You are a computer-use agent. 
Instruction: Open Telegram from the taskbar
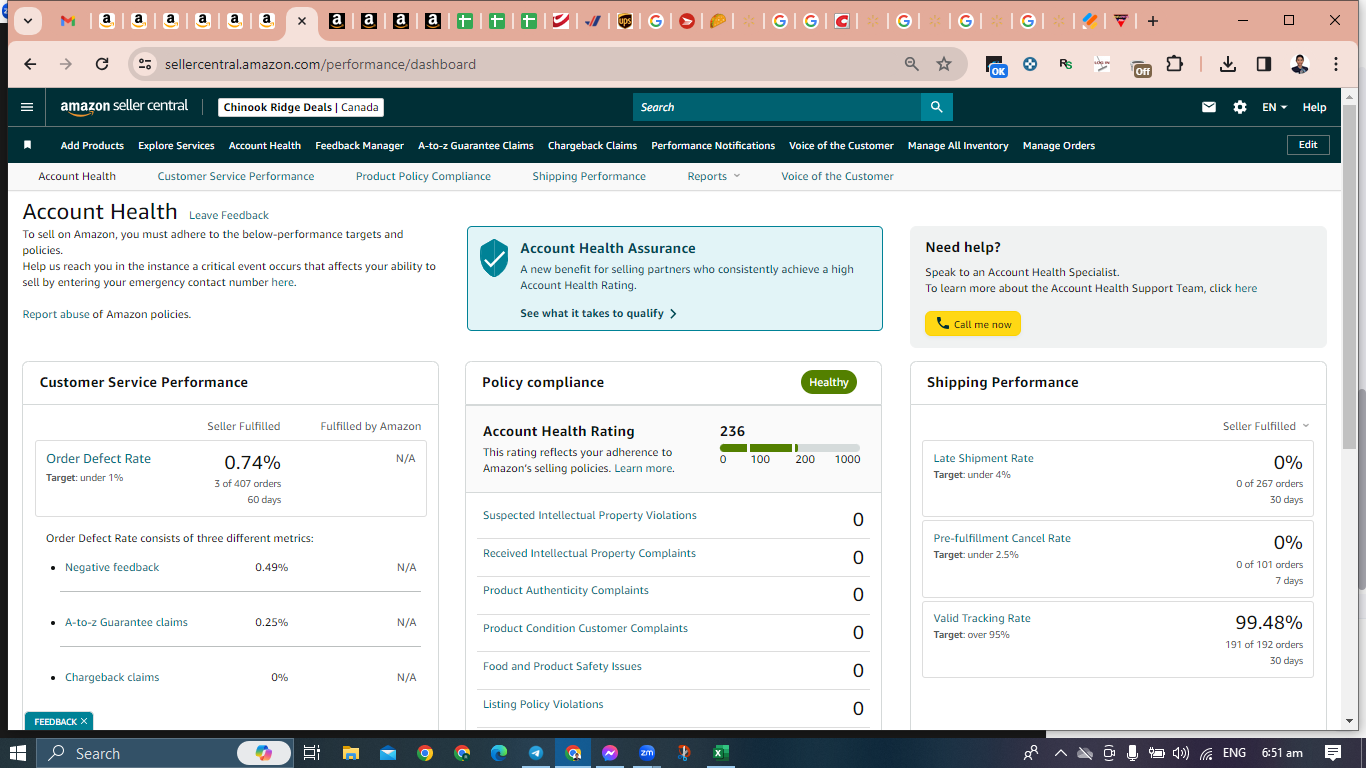(x=536, y=753)
